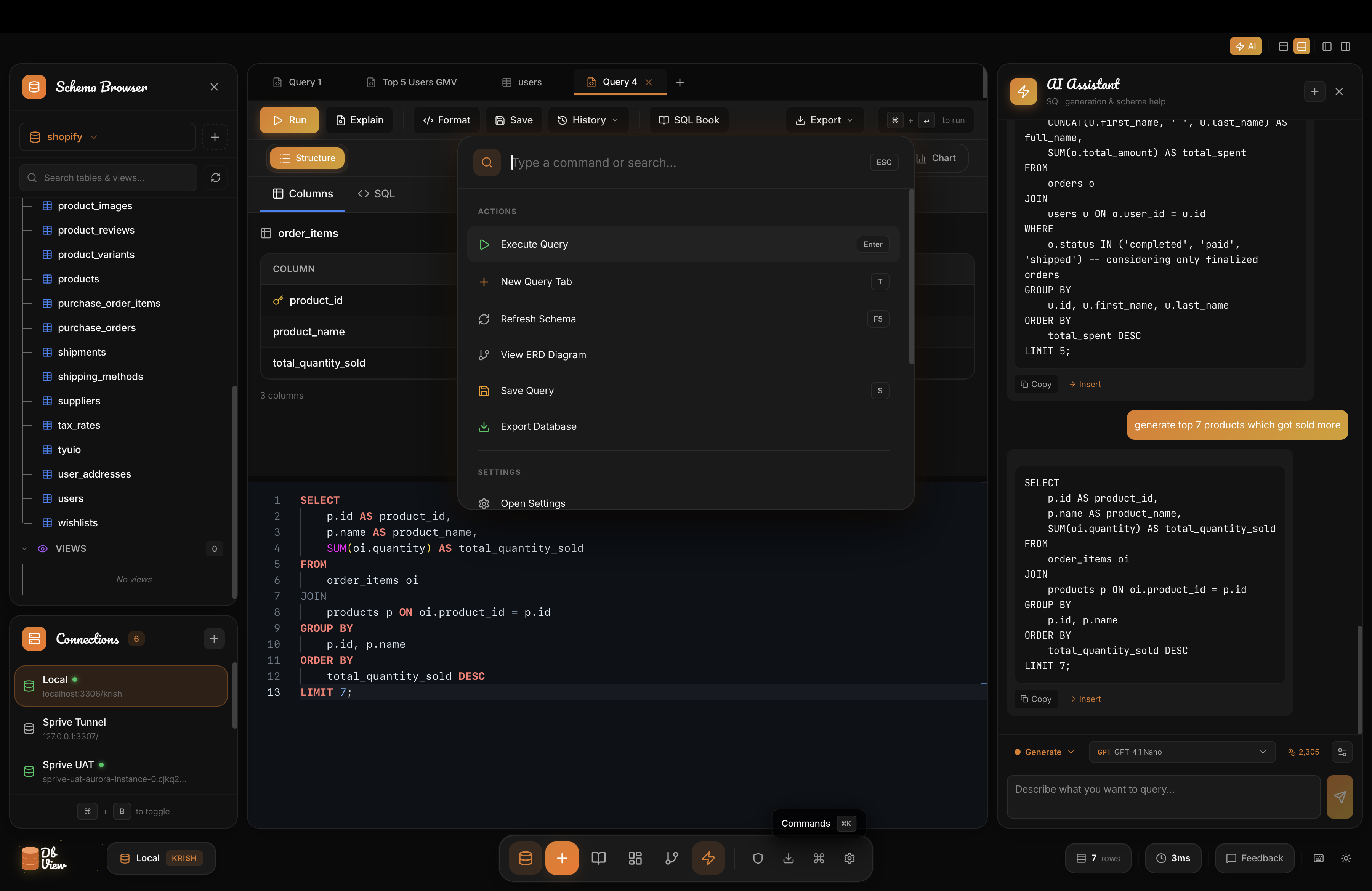Toggle the app theme with the brightness icon
Image resolution: width=1372 pixels, height=891 pixels.
[1346, 858]
